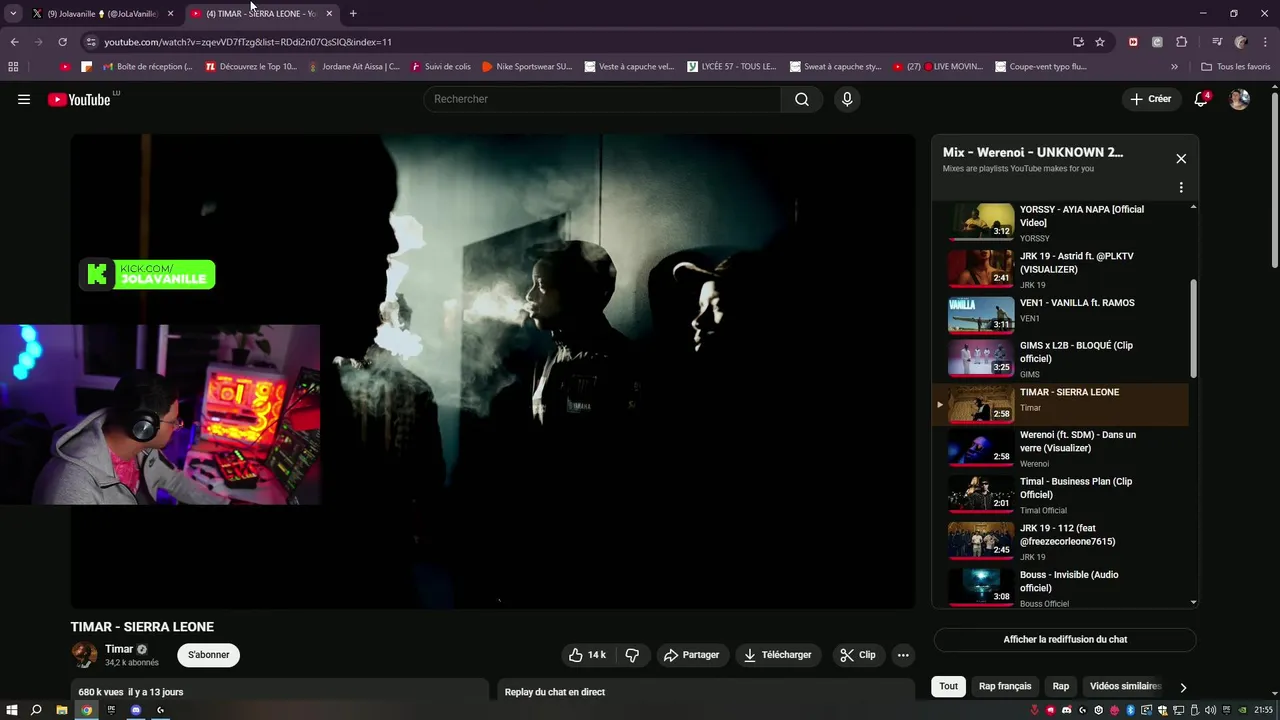This screenshot has height=720, width=1280.
Task: Select the Rap filter chip
Action: [x=1061, y=686]
